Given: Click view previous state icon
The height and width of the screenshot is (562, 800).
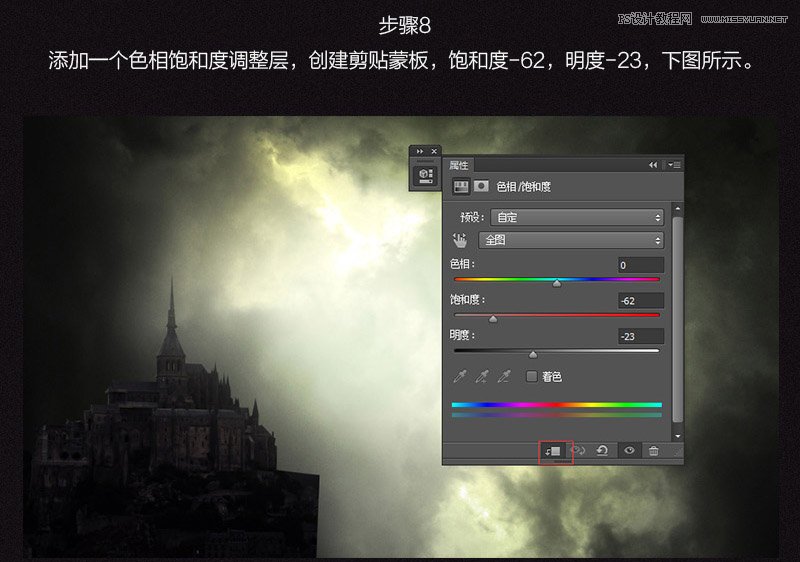Looking at the screenshot, I should (x=578, y=451).
